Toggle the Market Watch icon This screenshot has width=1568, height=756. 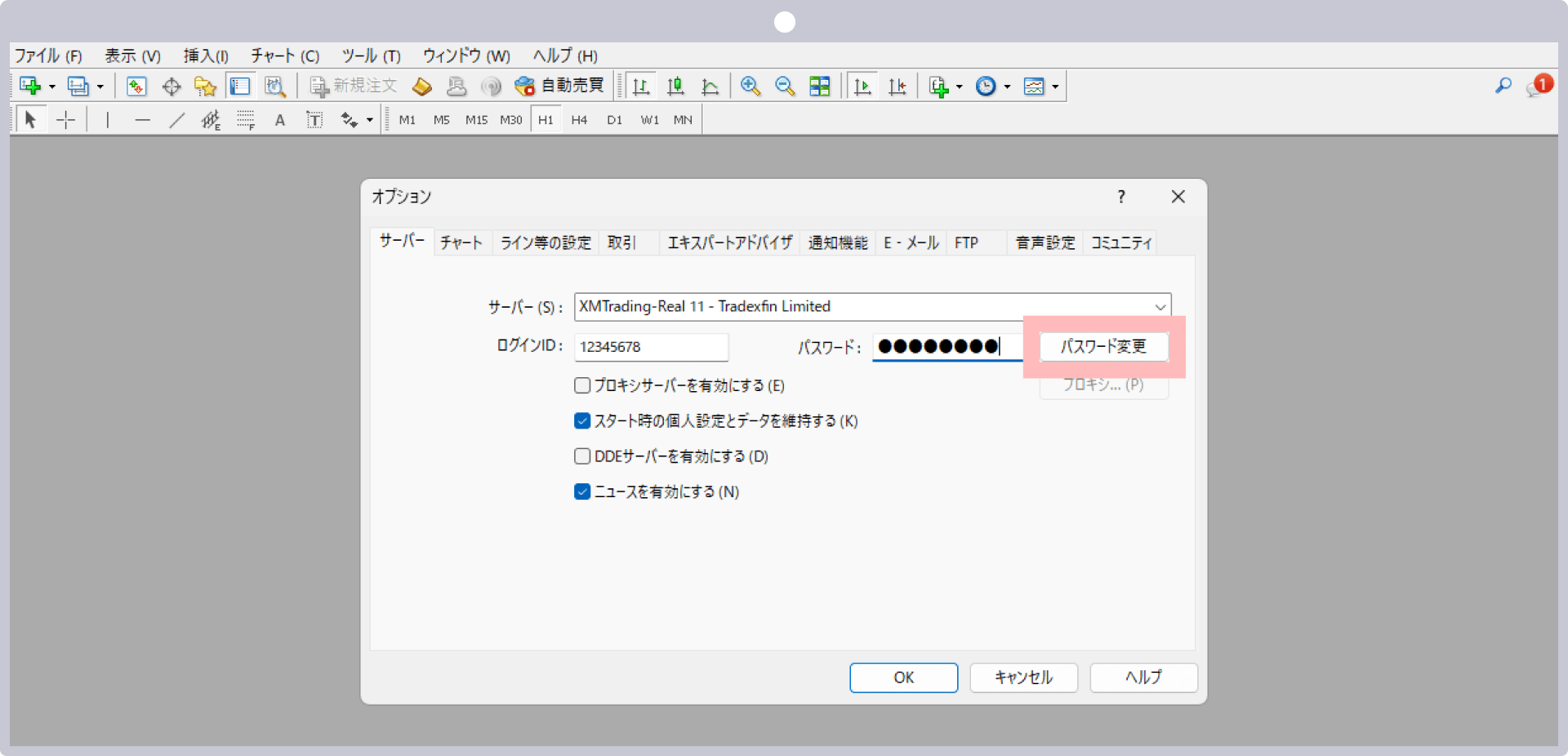[136, 86]
